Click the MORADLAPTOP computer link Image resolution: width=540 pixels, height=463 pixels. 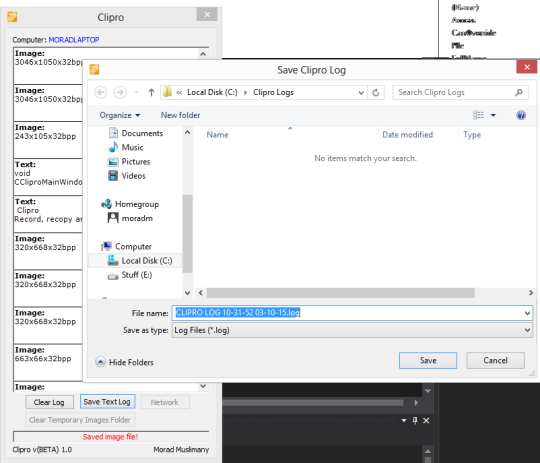[x=74, y=40]
